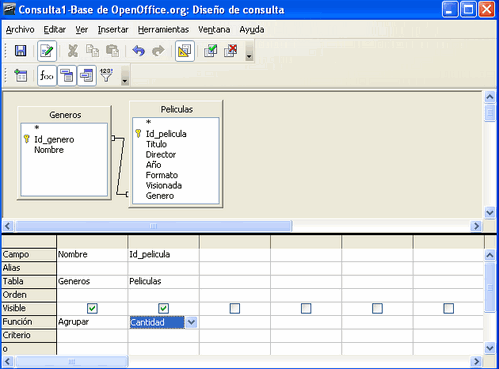Click the Generos table title bar
The width and height of the screenshot is (499, 369).
[64, 115]
